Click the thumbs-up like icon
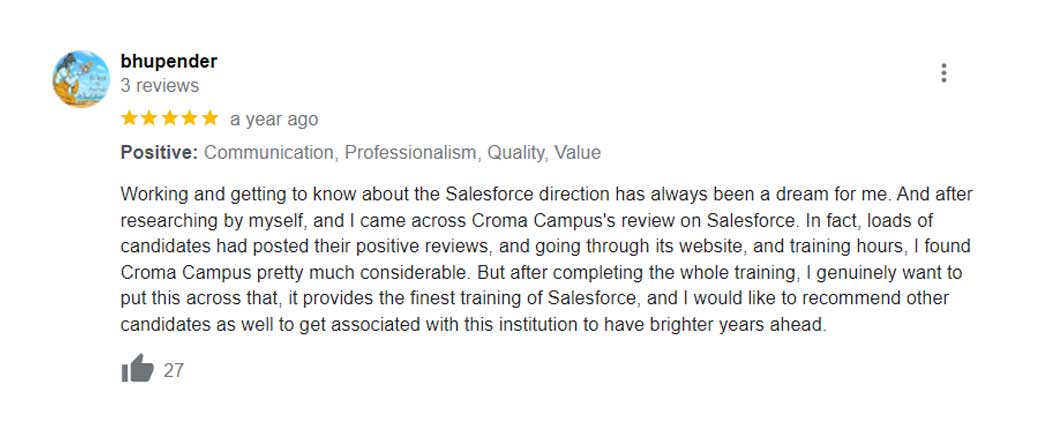 [x=138, y=369]
